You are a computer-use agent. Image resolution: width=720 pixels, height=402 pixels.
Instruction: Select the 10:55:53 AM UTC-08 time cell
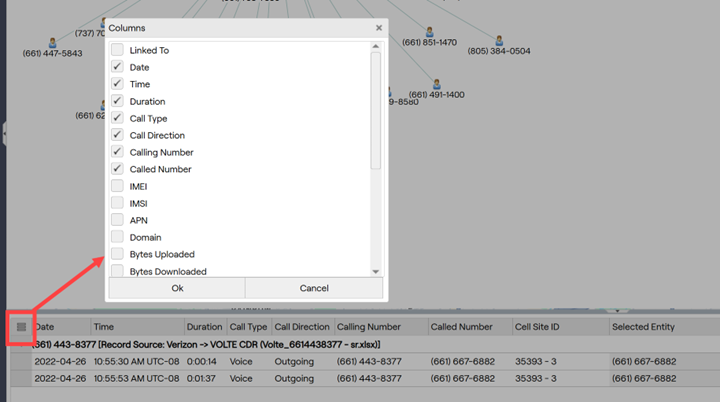(136, 379)
